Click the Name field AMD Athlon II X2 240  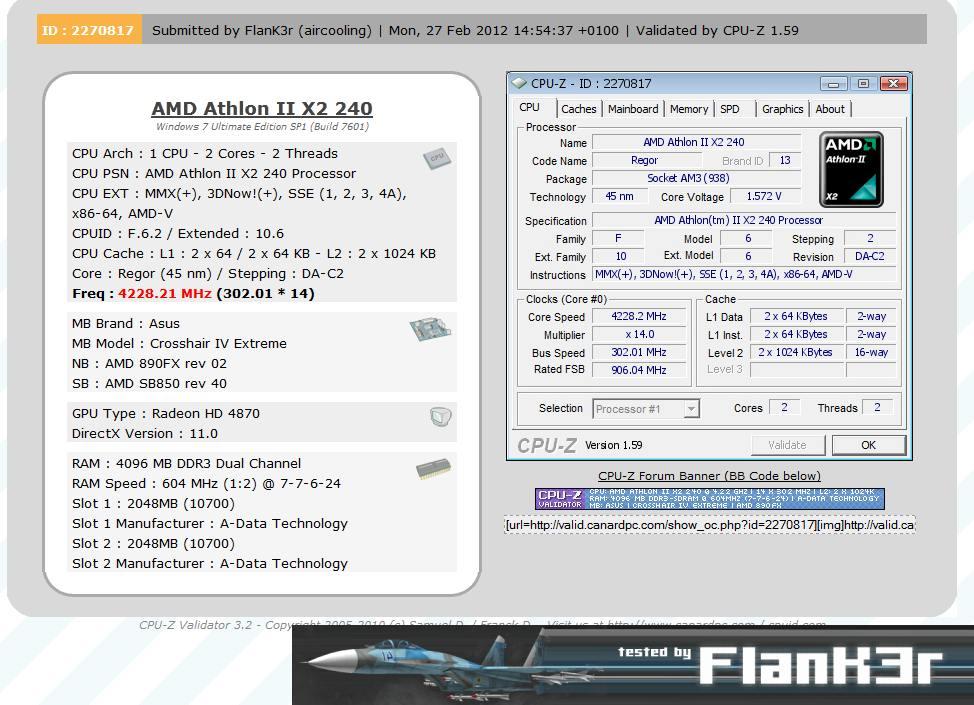click(x=696, y=142)
